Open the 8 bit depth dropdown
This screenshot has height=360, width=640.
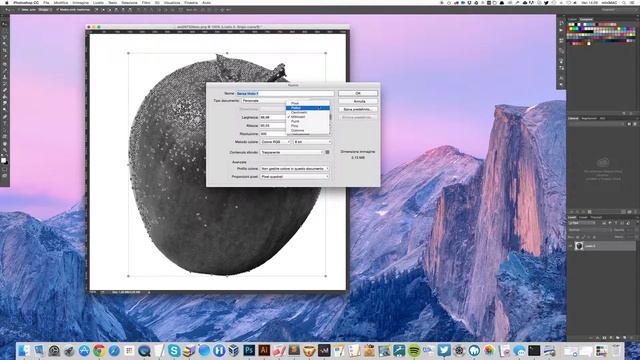(x=312, y=142)
